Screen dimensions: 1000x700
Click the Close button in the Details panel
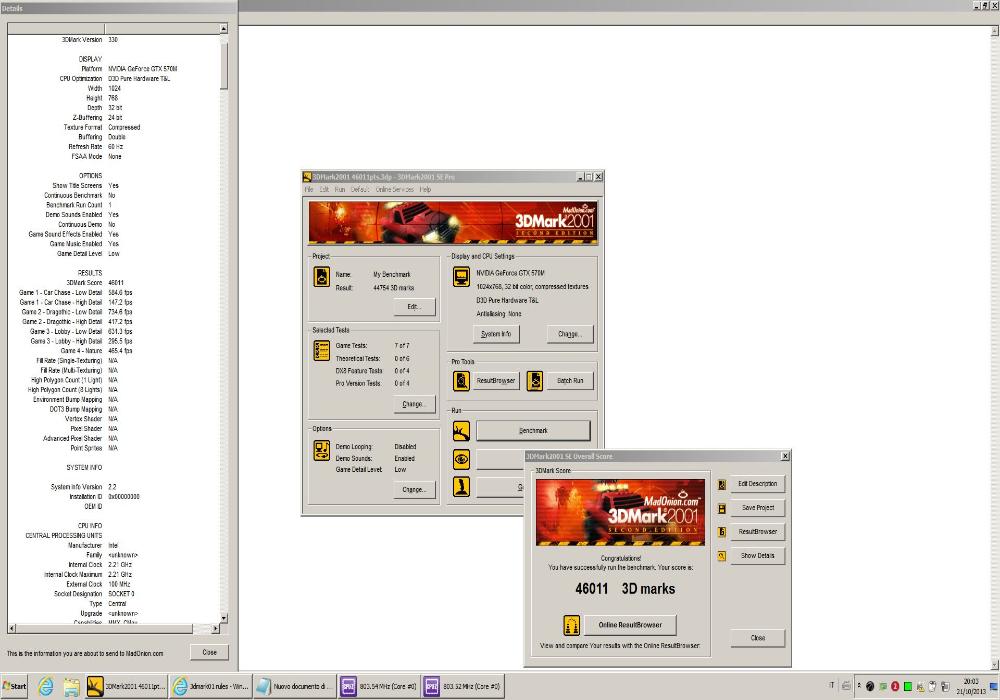tap(209, 653)
